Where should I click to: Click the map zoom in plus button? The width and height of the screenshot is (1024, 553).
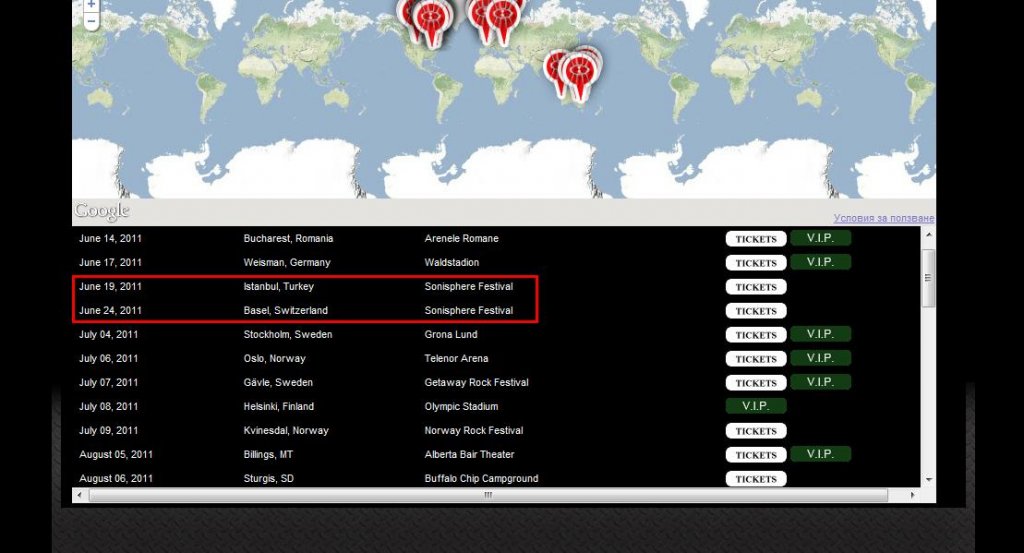tap(91, 4)
